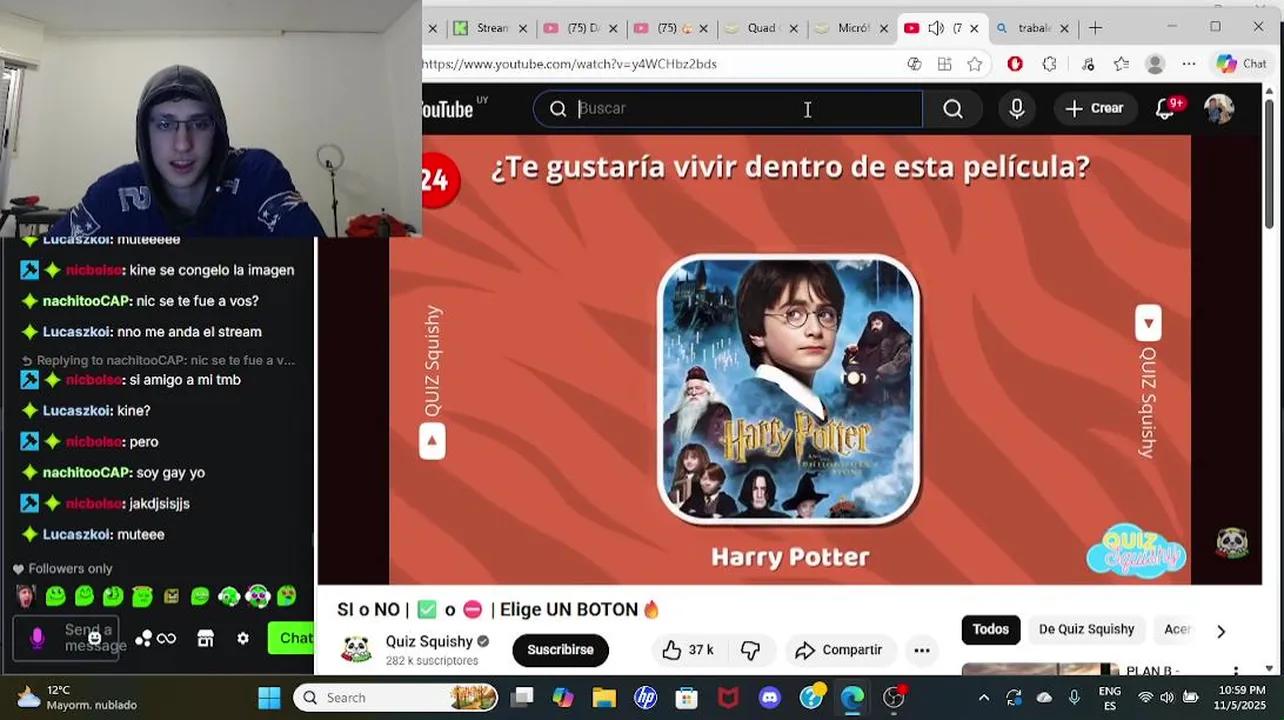Open Edge profile icon

(1155, 64)
